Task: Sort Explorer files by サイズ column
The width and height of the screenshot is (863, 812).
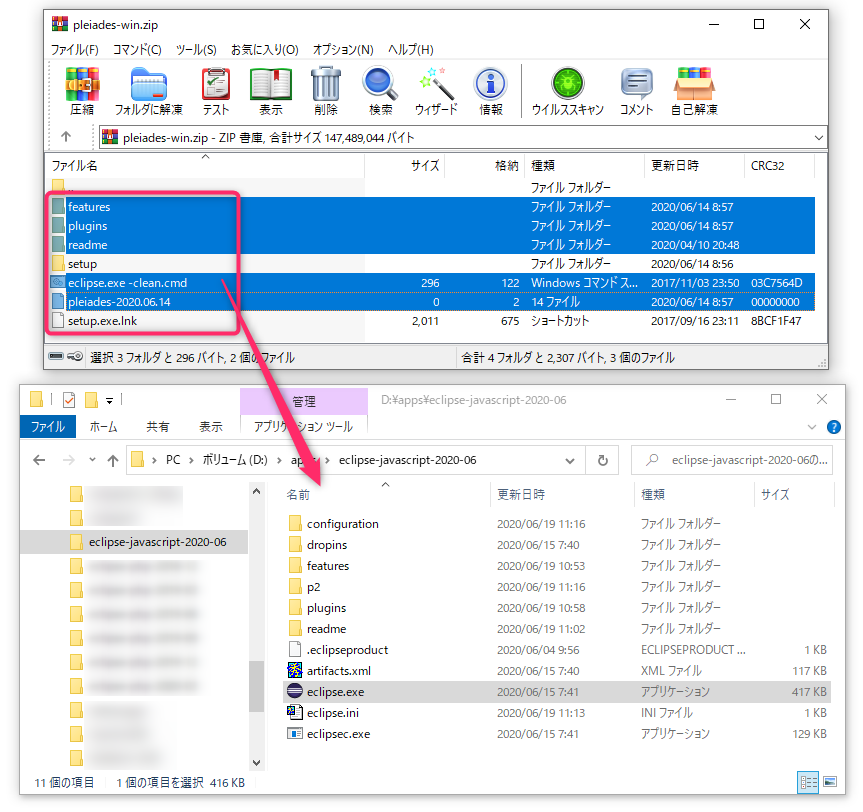Action: pyautogui.click(x=794, y=494)
